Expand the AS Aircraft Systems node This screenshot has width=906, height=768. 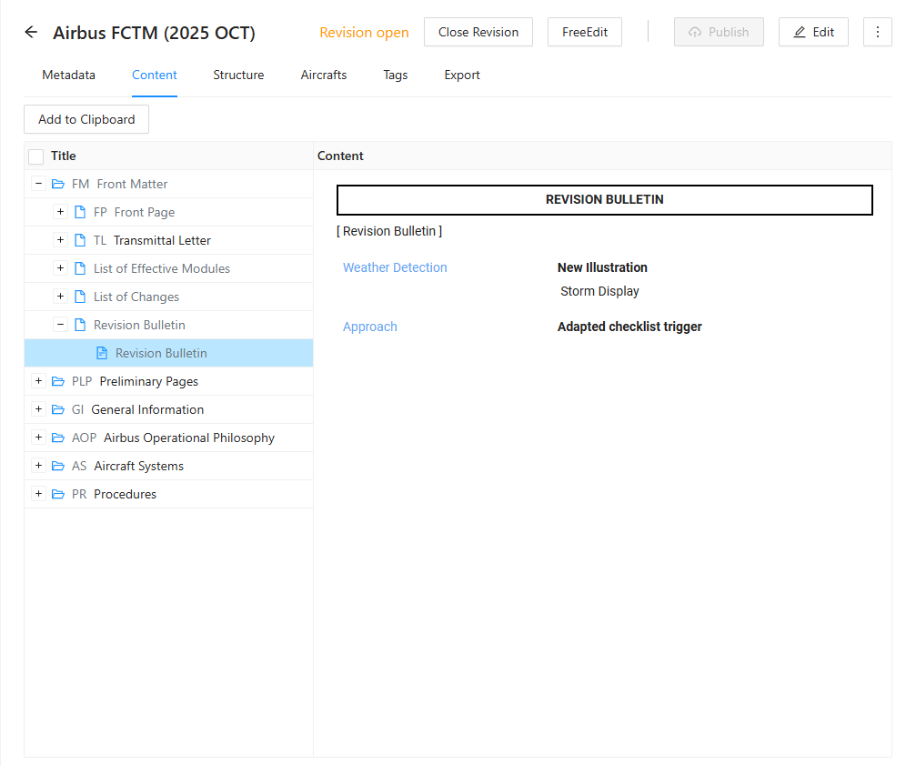pos(39,466)
